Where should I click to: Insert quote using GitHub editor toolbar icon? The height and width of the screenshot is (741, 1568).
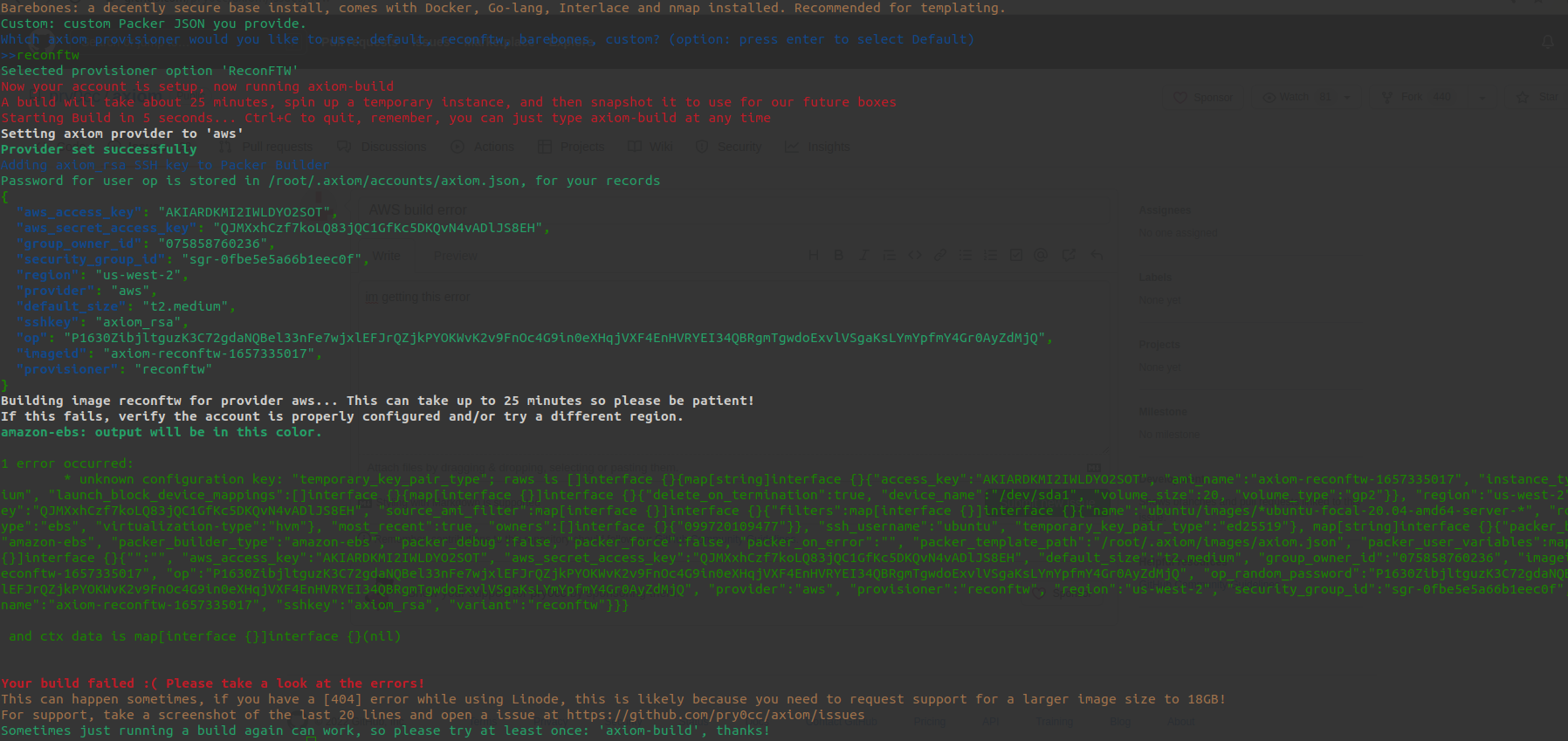click(889, 255)
